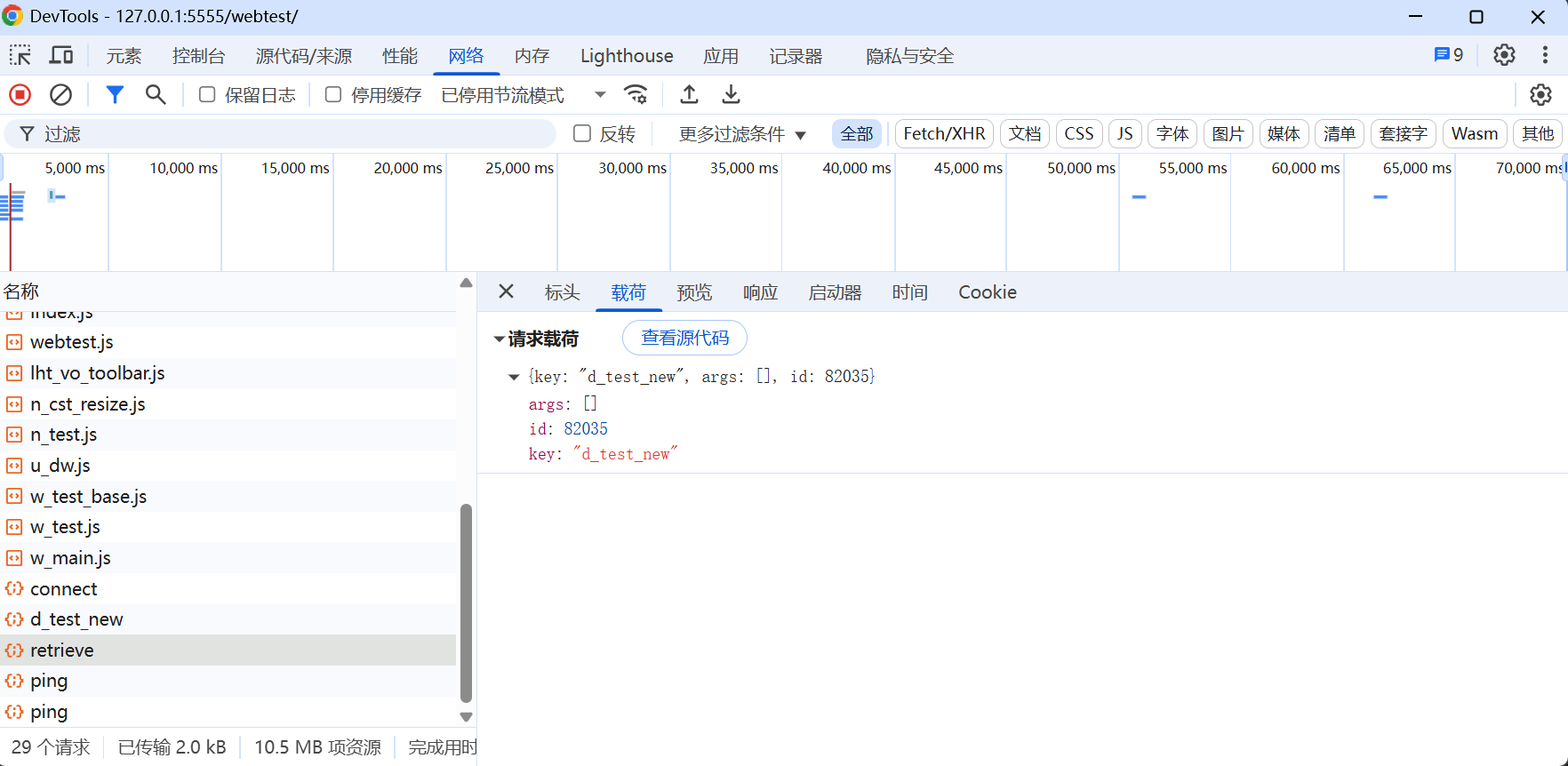This screenshot has width=1568, height=766.
Task: Click the 查看源代码 button
Action: click(x=684, y=338)
